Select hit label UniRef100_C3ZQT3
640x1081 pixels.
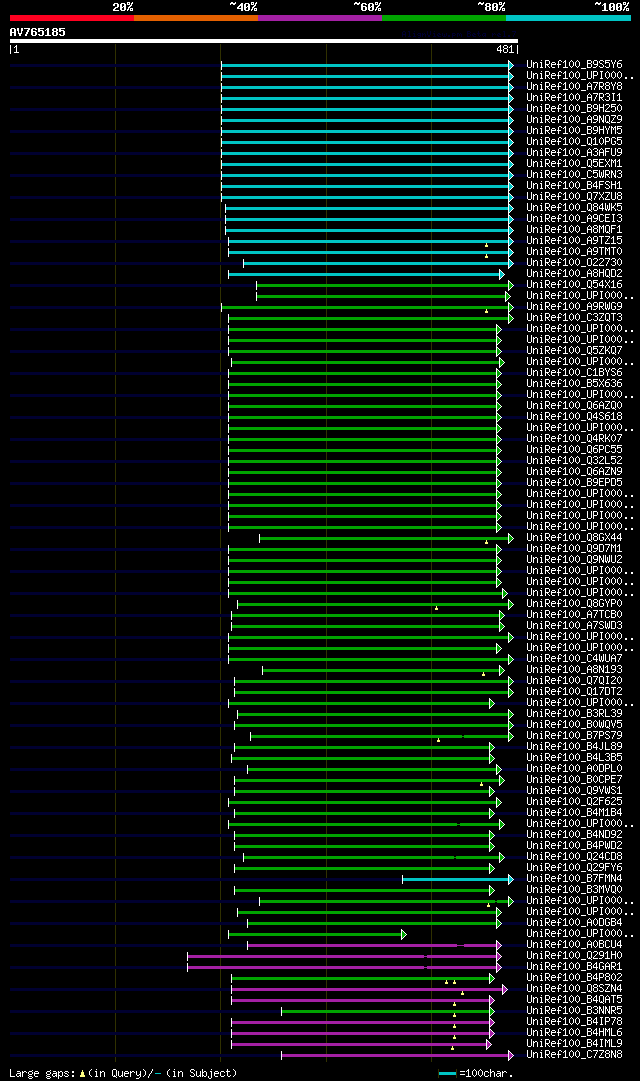point(574,319)
